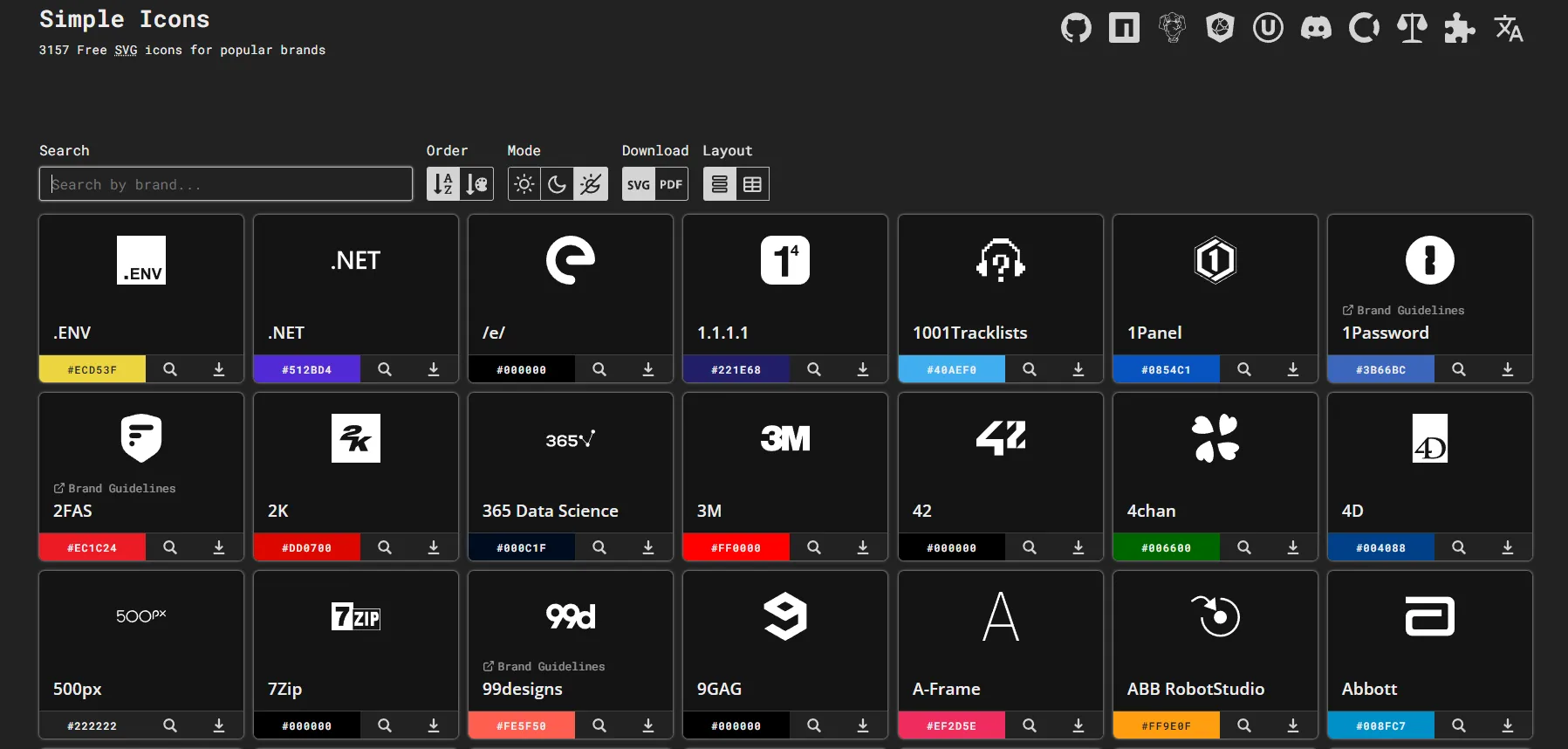This screenshot has height=749, width=1568.
Task: Click the Simple Icons site title
Action: [125, 19]
